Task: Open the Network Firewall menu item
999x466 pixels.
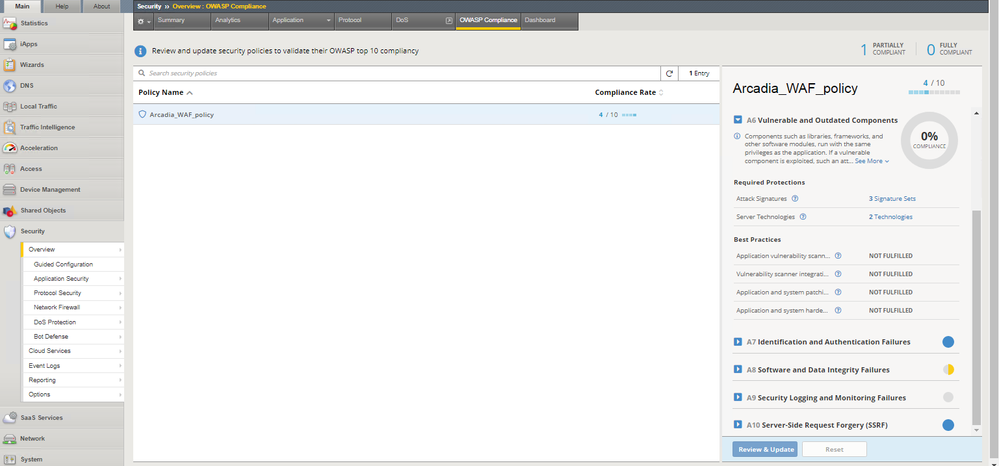Action: 57,307
